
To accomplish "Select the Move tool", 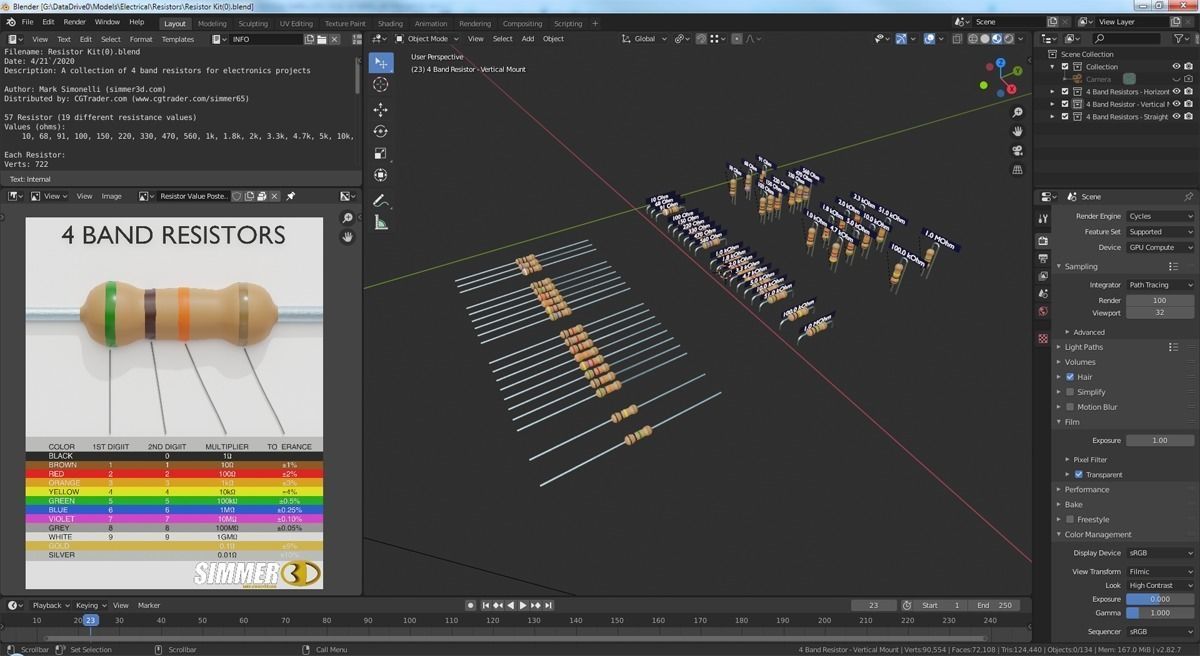I will click(x=380, y=110).
